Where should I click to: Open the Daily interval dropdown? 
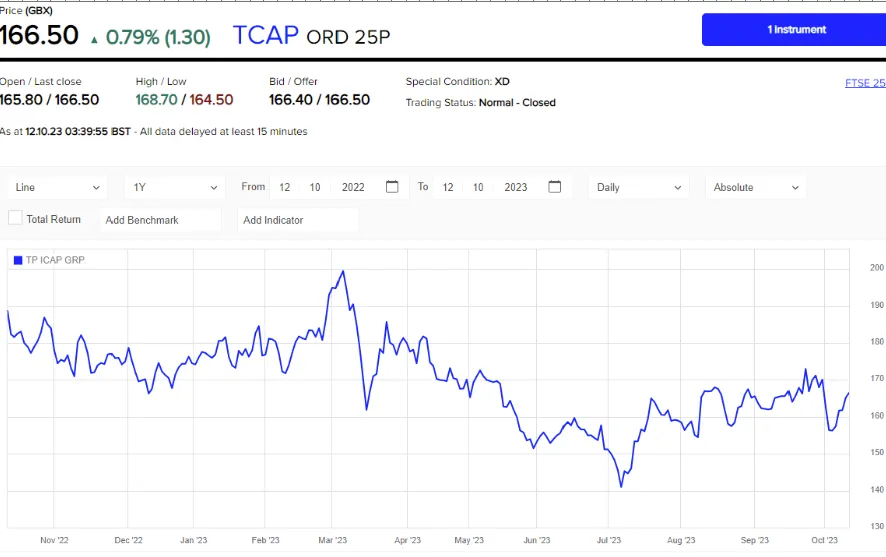(639, 187)
